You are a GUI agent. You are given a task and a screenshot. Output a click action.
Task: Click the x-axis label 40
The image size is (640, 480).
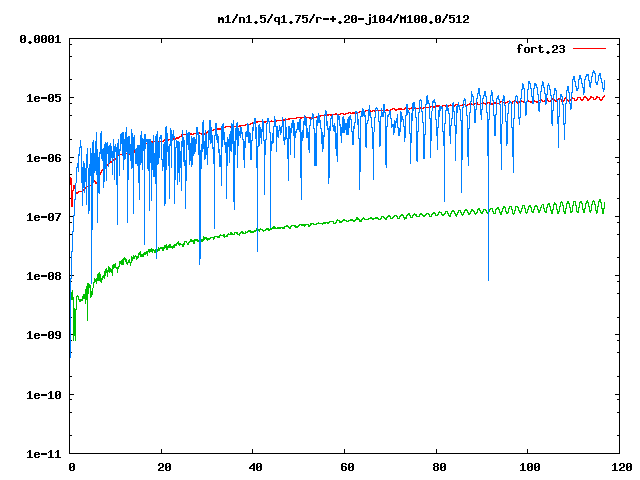click(256, 467)
